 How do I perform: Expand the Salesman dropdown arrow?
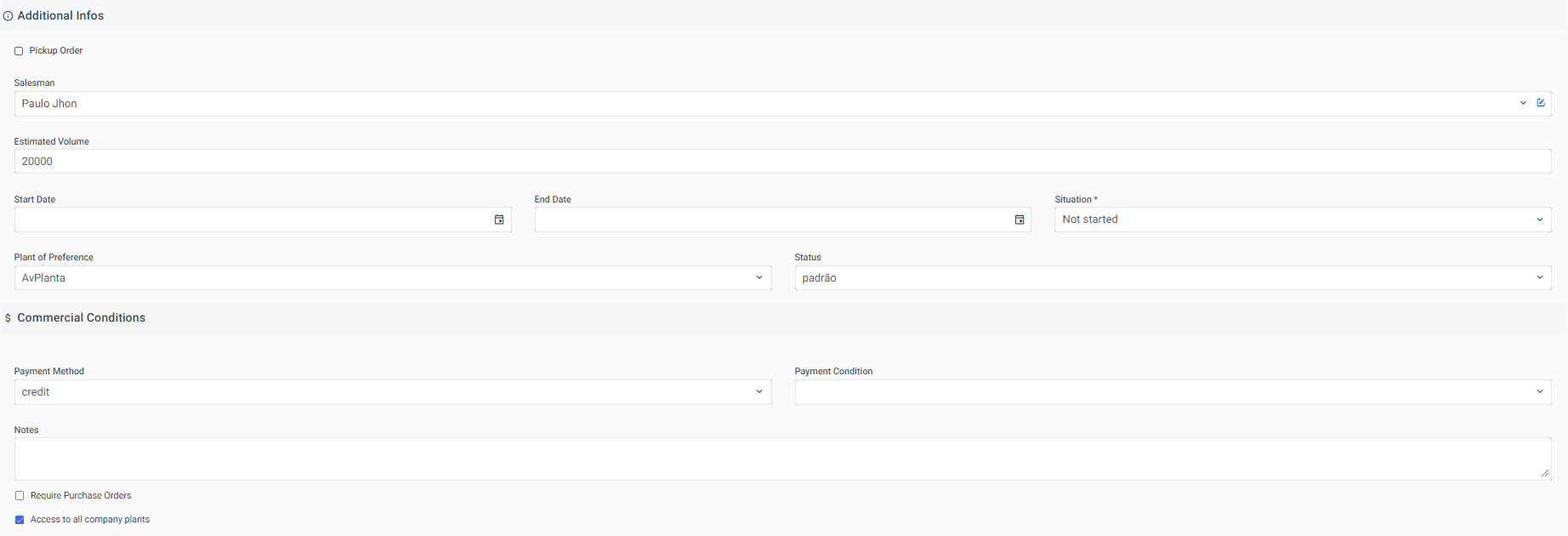pos(1523,103)
